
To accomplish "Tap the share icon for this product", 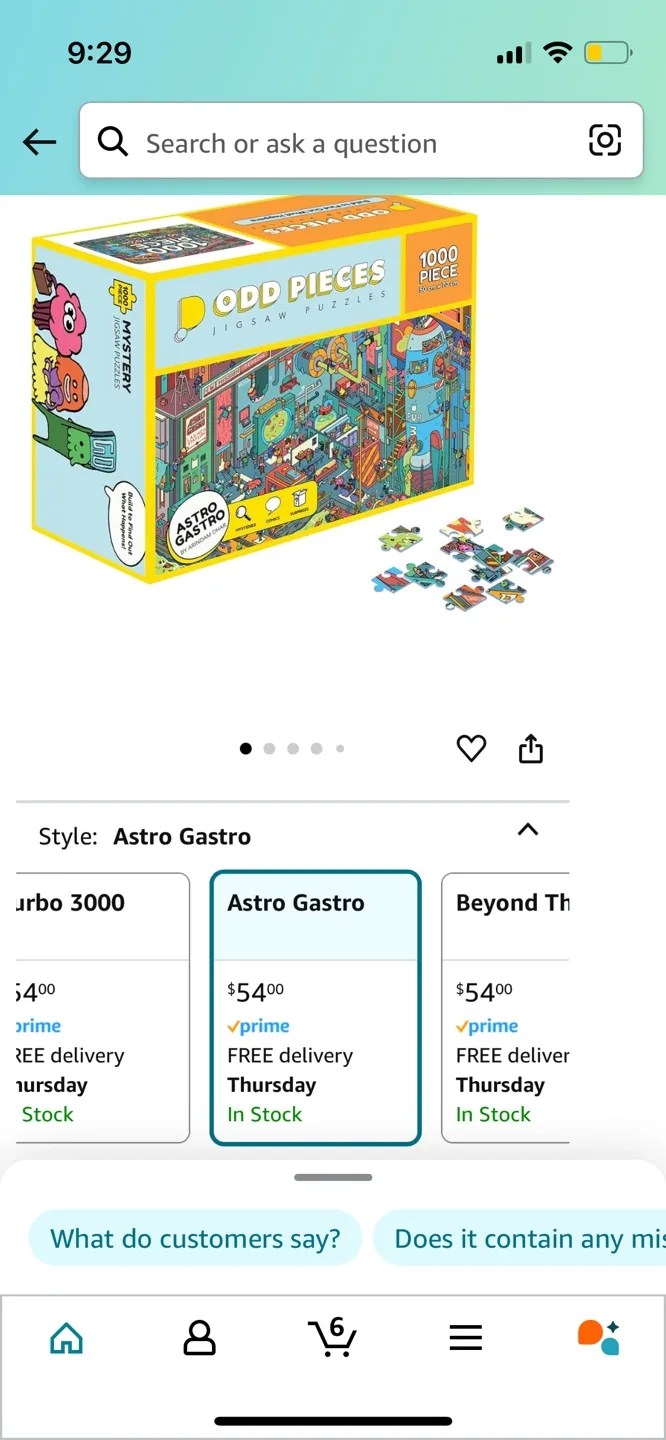I will point(530,748).
